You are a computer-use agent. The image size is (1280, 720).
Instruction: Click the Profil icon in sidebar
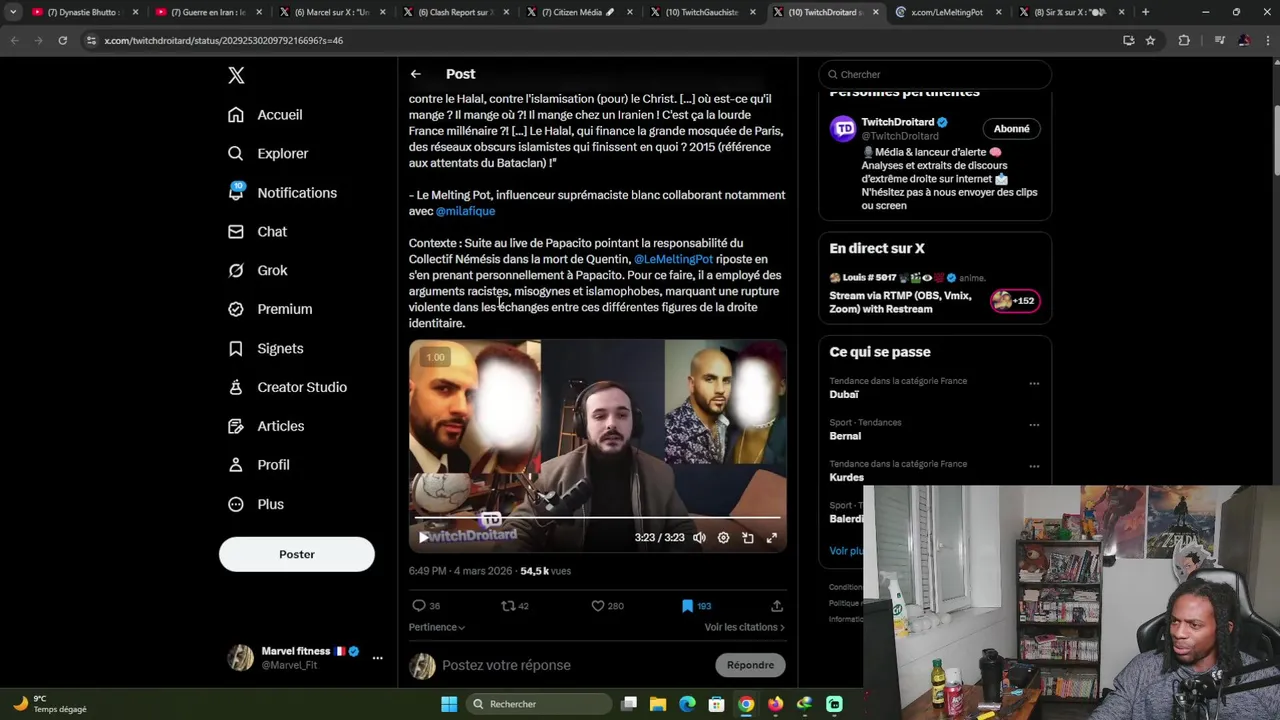pos(236,465)
